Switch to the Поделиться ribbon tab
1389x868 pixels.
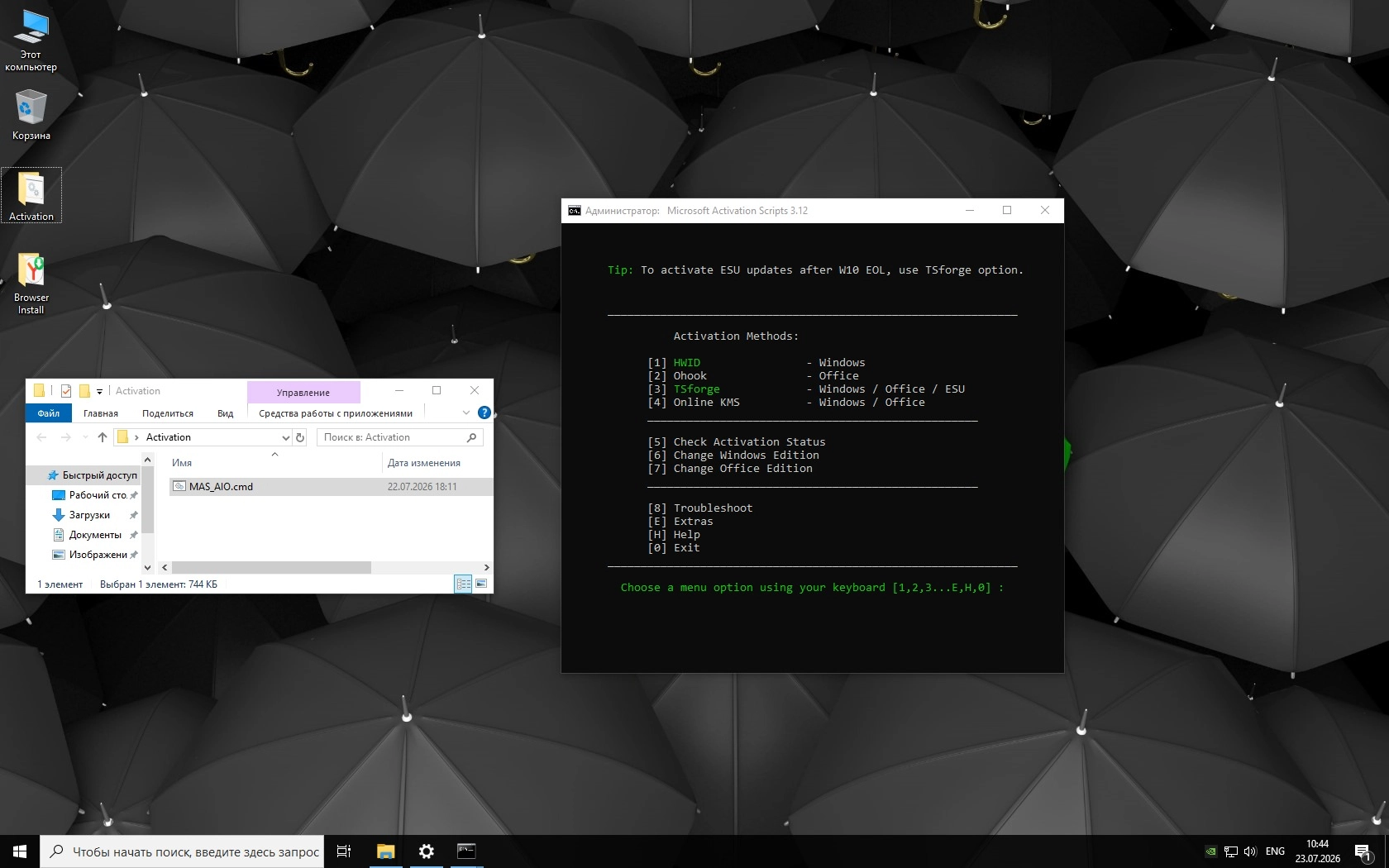168,413
